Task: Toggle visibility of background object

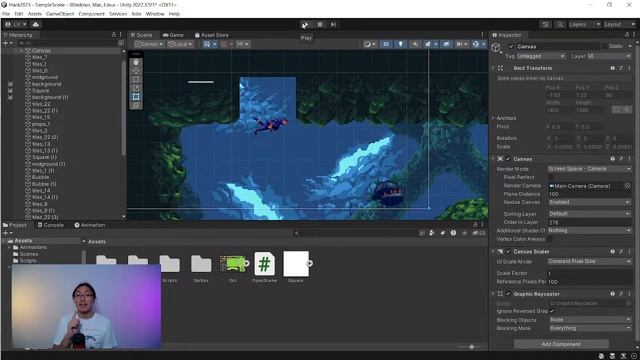Action: pos(10,84)
